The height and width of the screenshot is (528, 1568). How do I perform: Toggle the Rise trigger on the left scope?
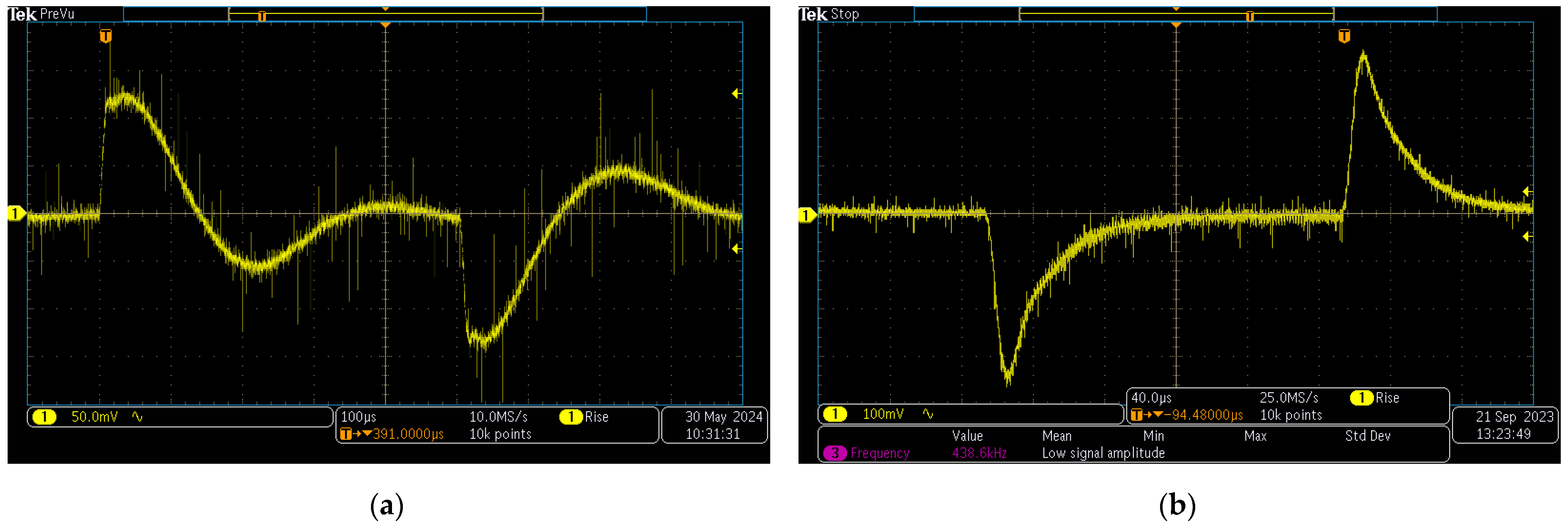596,417
